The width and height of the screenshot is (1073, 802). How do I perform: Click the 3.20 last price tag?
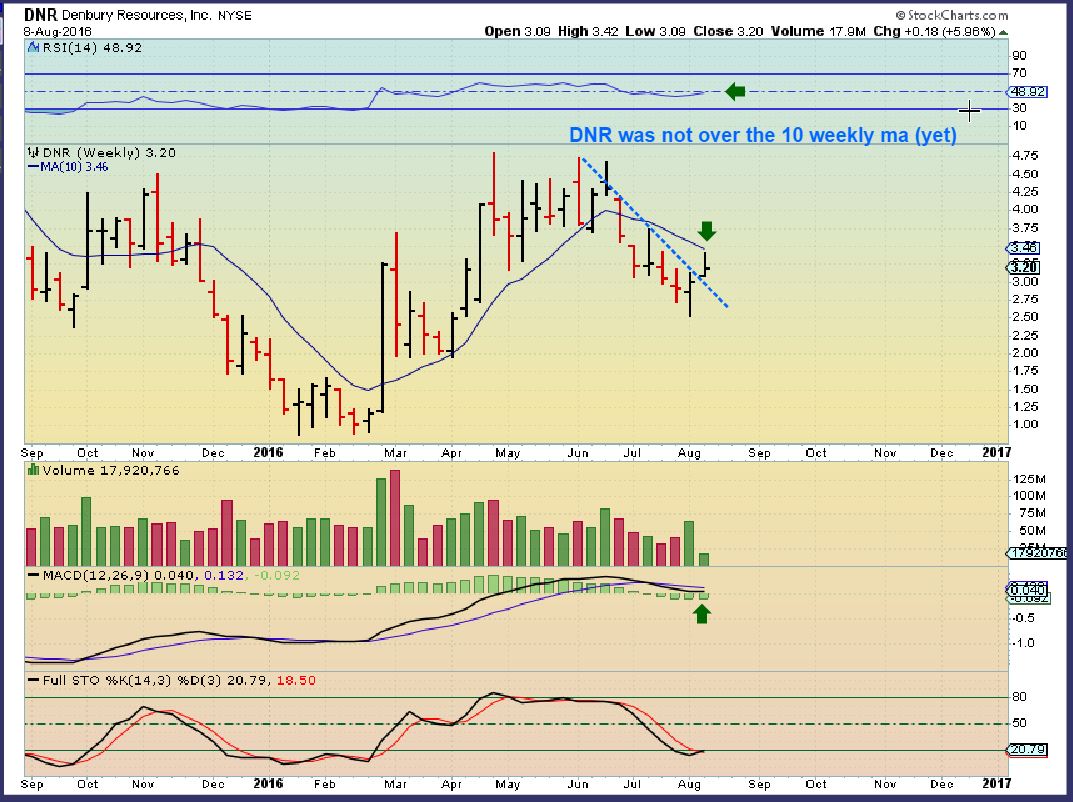tap(1024, 267)
